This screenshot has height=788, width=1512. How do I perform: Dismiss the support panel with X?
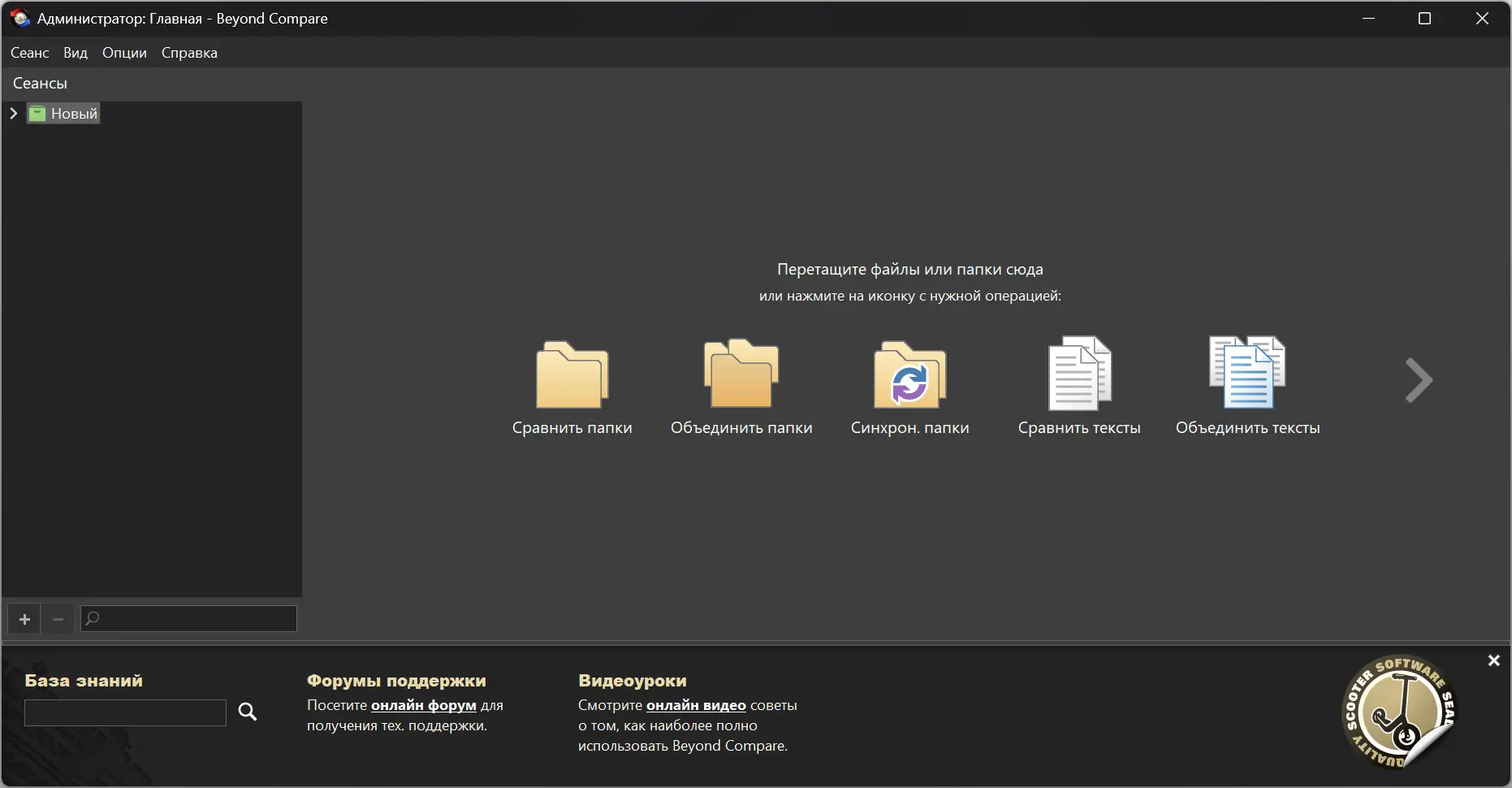point(1493,660)
